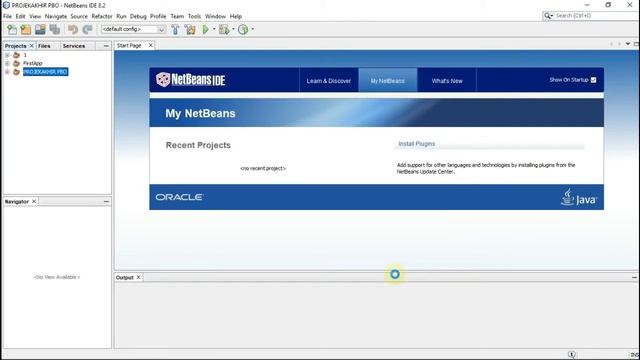Select the Start Page editor tab

click(129, 46)
